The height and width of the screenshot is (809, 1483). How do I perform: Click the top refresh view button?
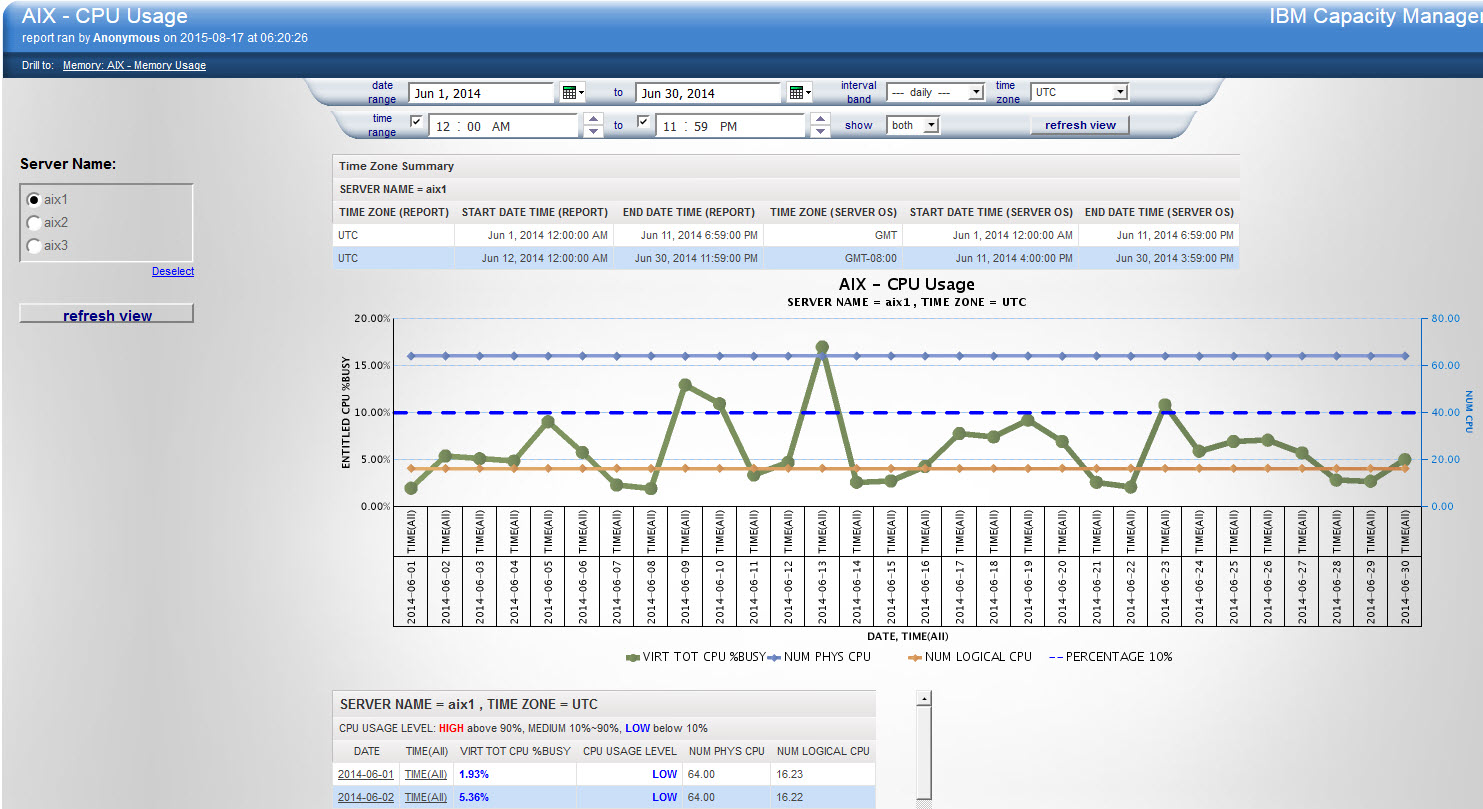[x=1079, y=125]
